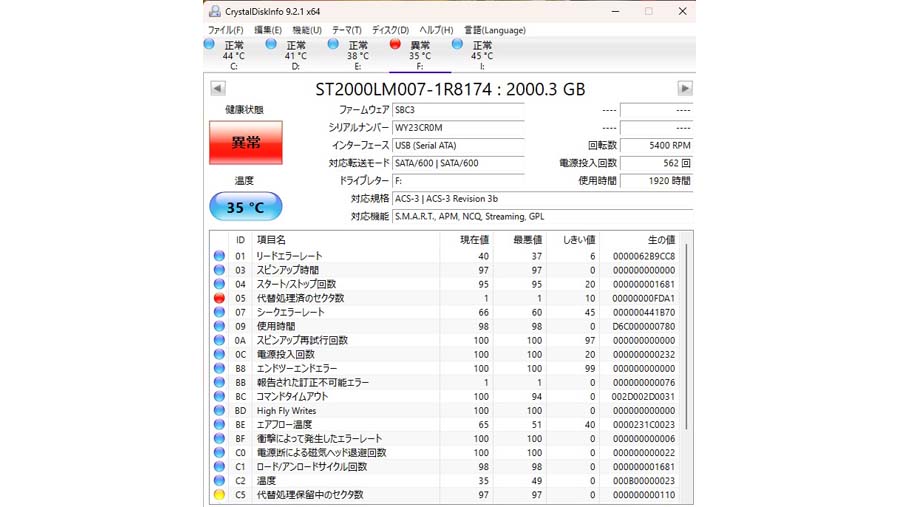Open the テーマ(T) menu
This screenshot has height=507, width=900.
346,30
